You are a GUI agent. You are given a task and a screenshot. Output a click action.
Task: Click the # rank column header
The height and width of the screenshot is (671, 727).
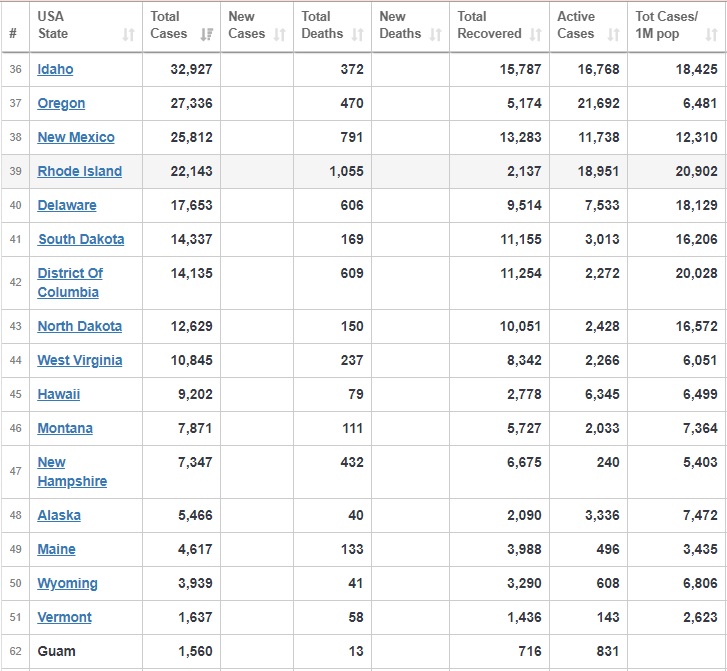point(13,33)
